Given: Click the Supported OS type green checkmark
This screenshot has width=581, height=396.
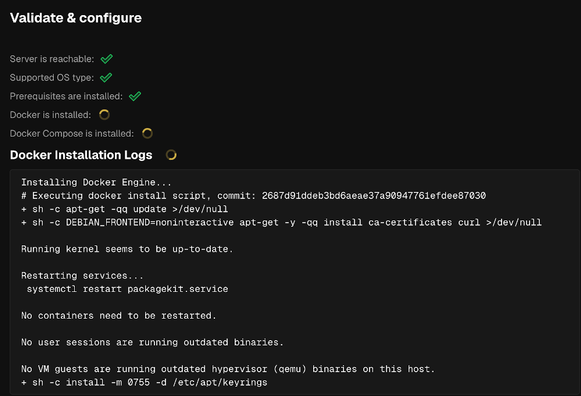Looking at the screenshot, I should coord(106,77).
